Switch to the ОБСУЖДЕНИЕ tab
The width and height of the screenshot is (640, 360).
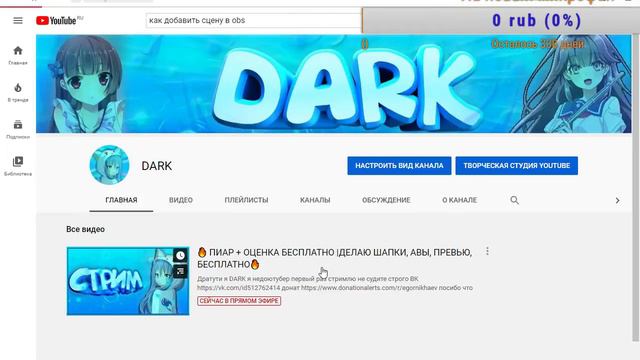[x=386, y=200]
